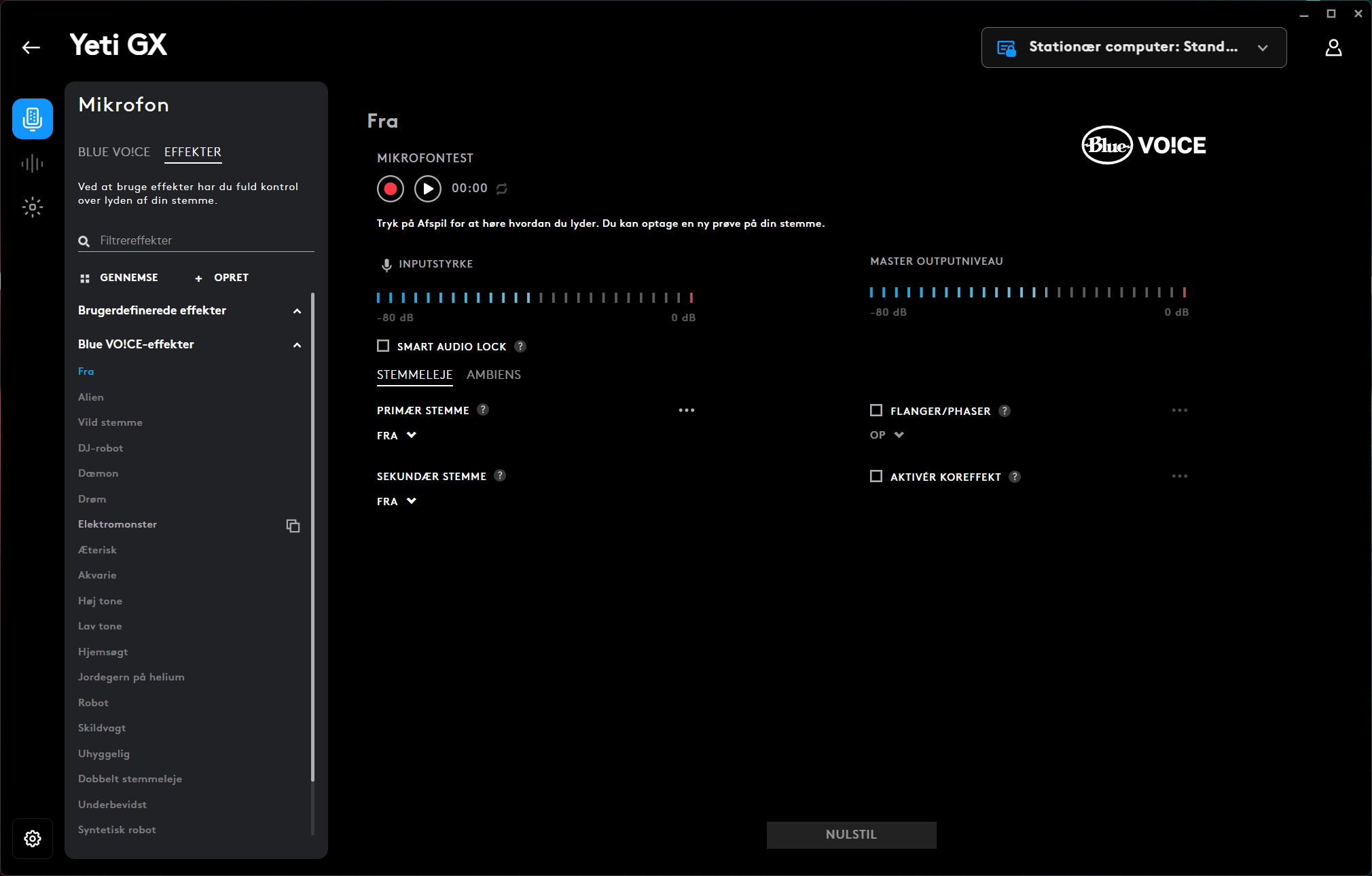Open help for Flanger/Phaser
This screenshot has width=1372, height=876.
coord(1005,411)
